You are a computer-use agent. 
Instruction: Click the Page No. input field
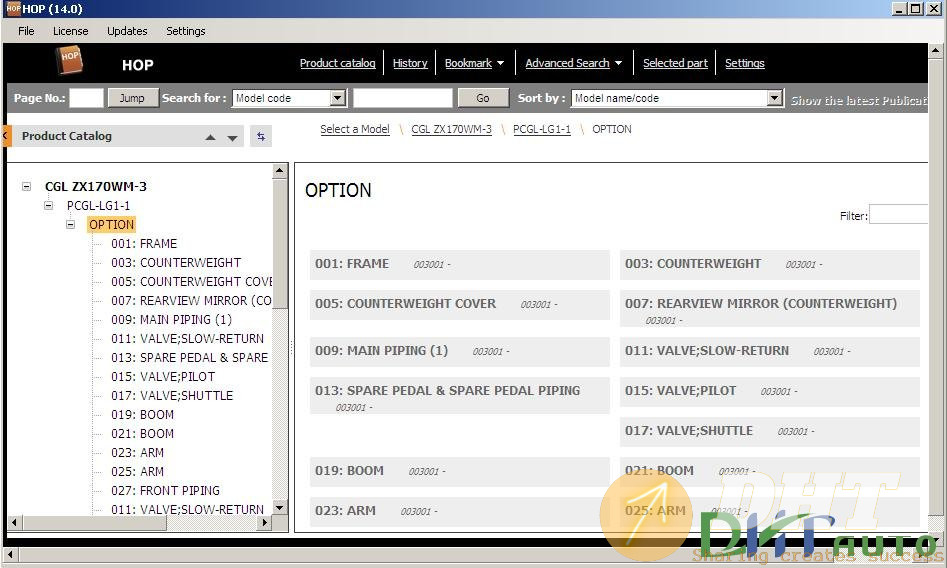[x=86, y=98]
